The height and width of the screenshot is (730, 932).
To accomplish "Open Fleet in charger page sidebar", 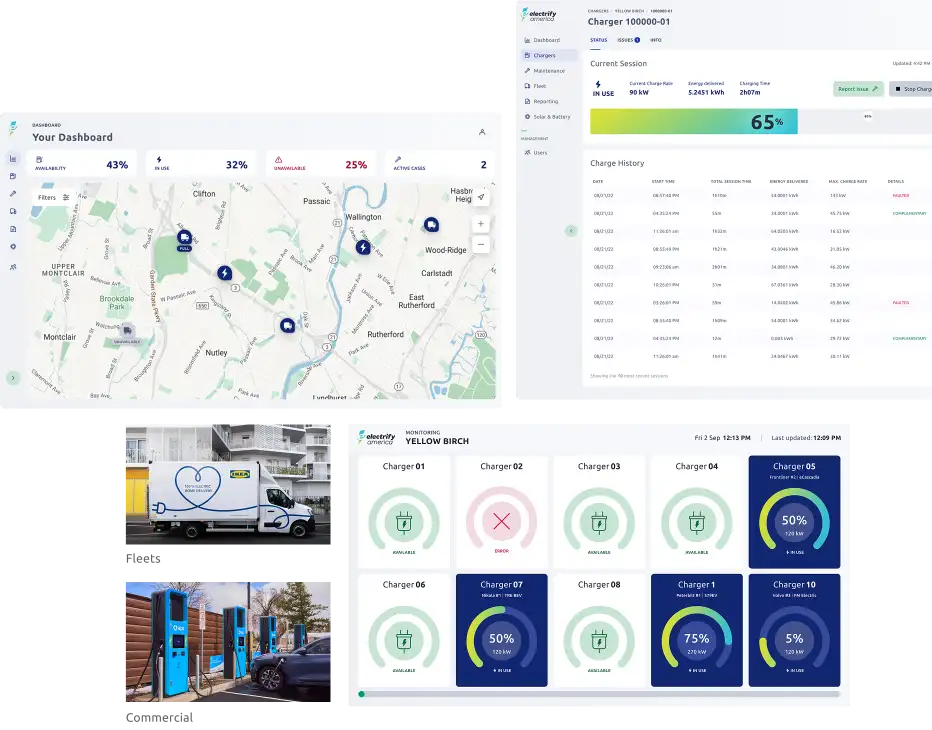I will (x=550, y=86).
